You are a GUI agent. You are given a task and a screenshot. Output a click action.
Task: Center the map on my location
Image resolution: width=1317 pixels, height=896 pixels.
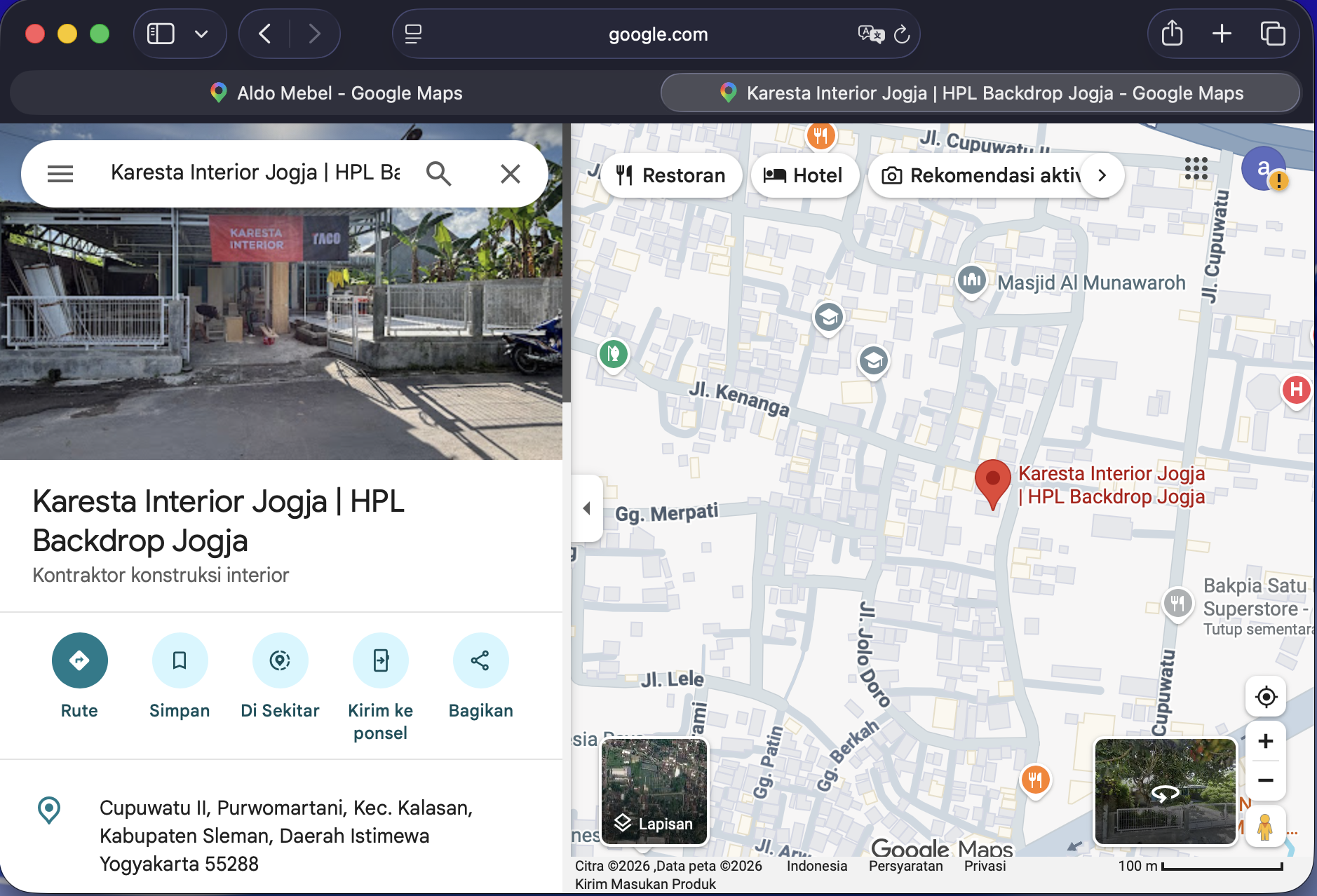(x=1266, y=697)
